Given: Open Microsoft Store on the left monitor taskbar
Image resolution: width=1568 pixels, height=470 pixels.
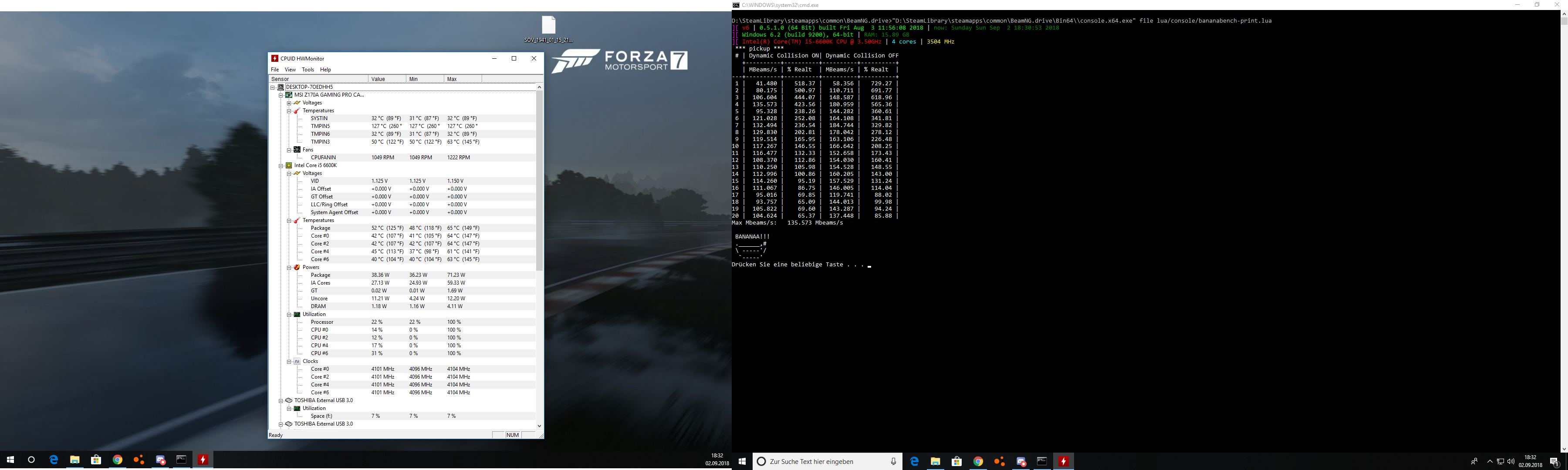Looking at the screenshot, I should [x=96, y=460].
